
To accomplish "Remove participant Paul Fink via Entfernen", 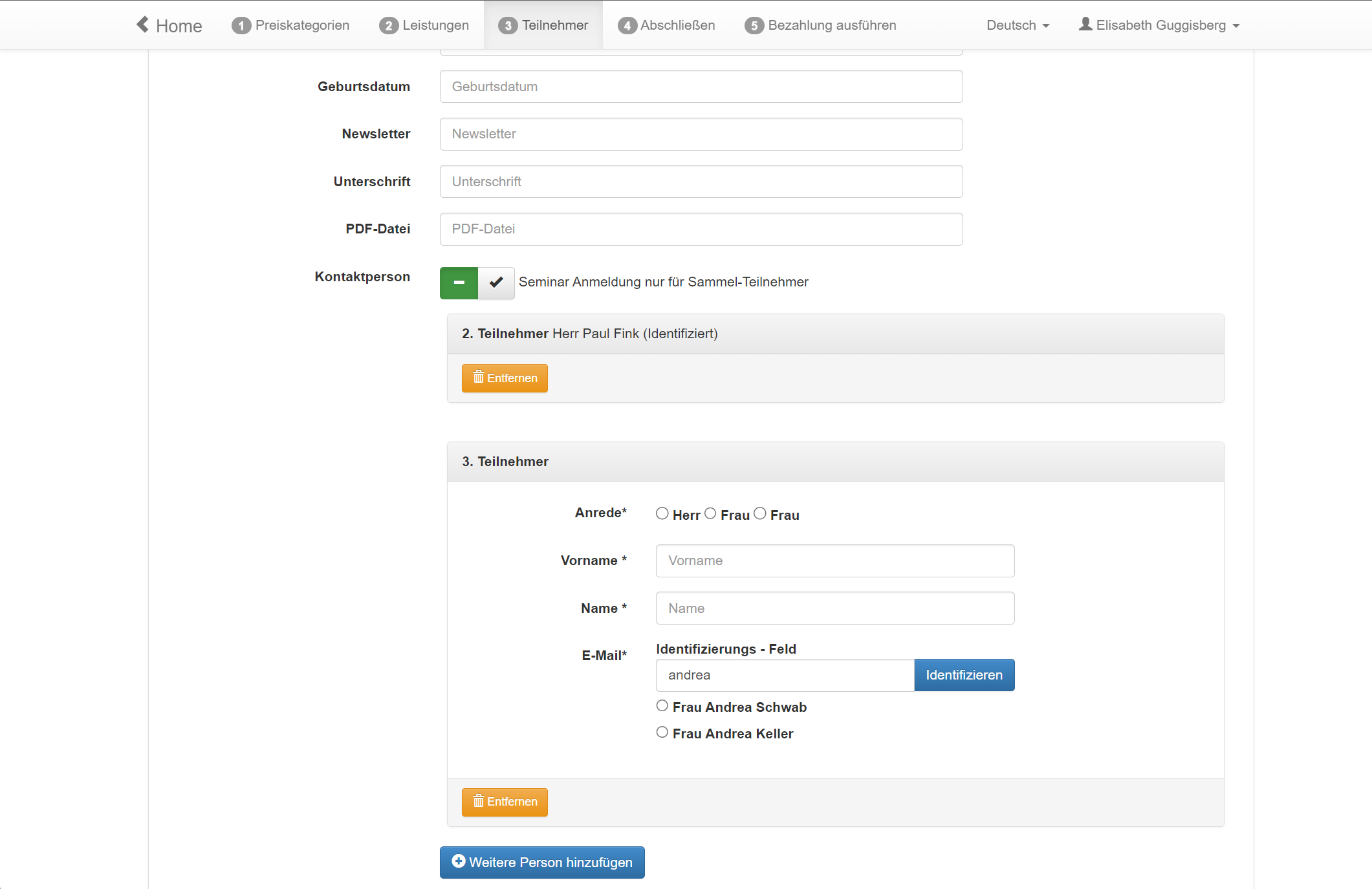I will 505,378.
